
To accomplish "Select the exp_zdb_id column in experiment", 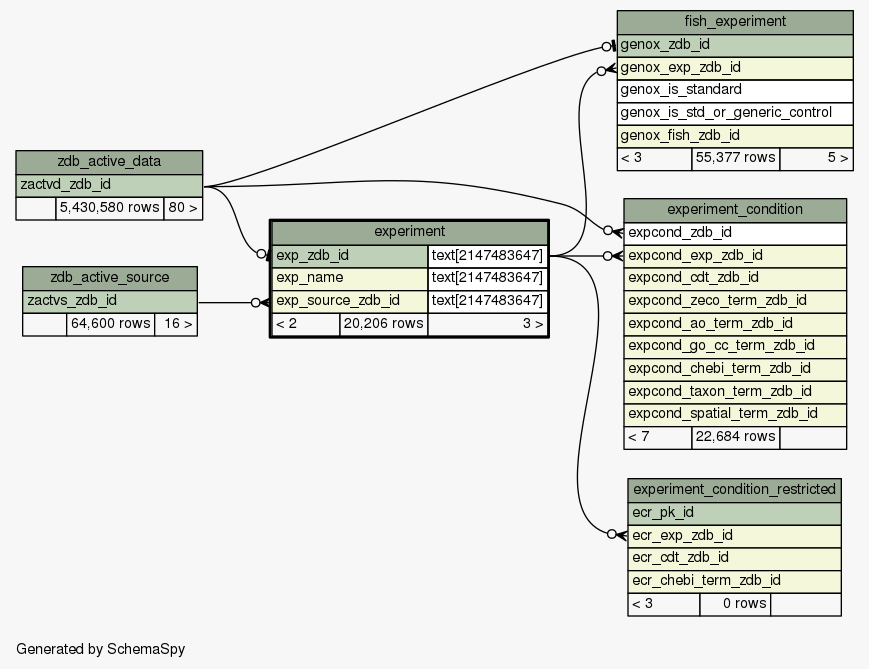I will tap(350, 255).
